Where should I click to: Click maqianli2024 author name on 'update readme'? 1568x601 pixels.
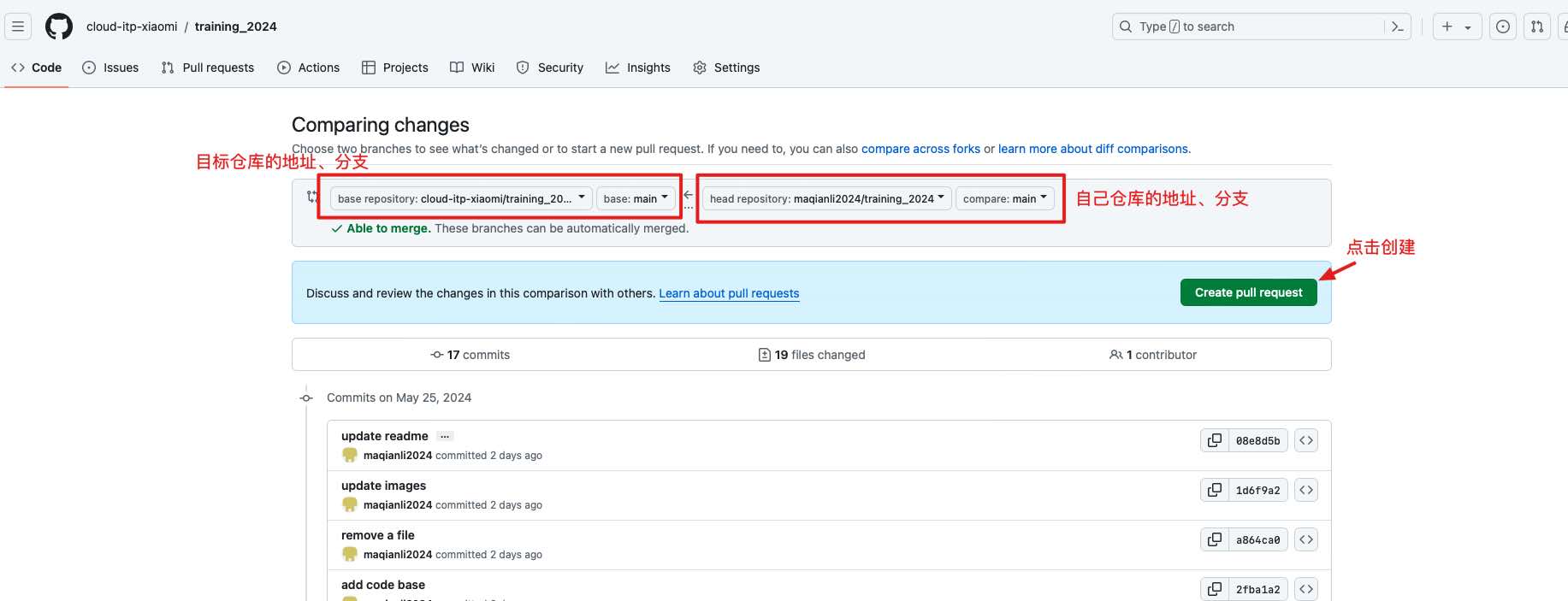pyautogui.click(x=398, y=456)
